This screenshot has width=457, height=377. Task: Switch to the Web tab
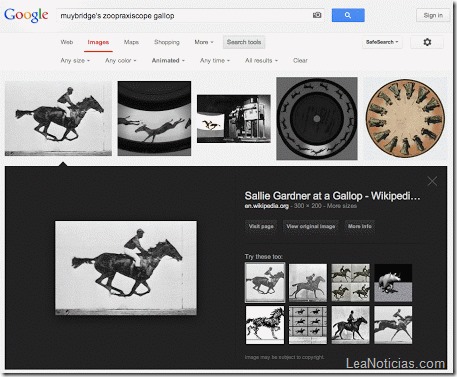click(67, 42)
